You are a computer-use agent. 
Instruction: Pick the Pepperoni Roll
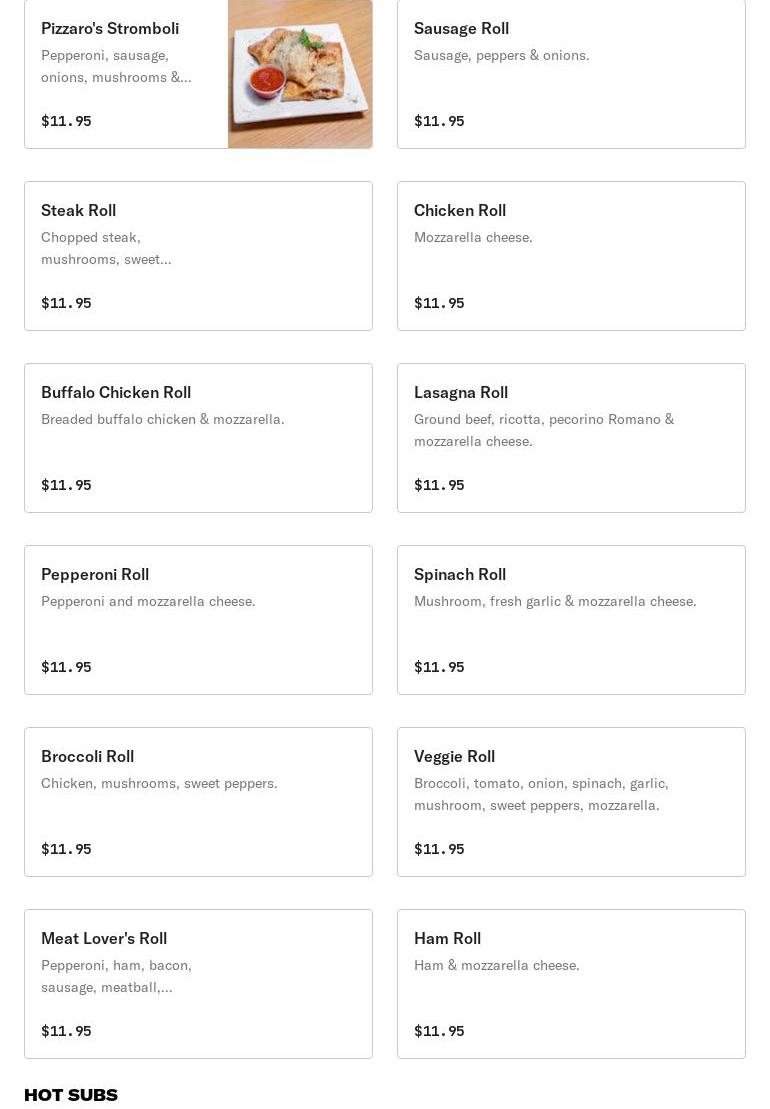pos(198,620)
